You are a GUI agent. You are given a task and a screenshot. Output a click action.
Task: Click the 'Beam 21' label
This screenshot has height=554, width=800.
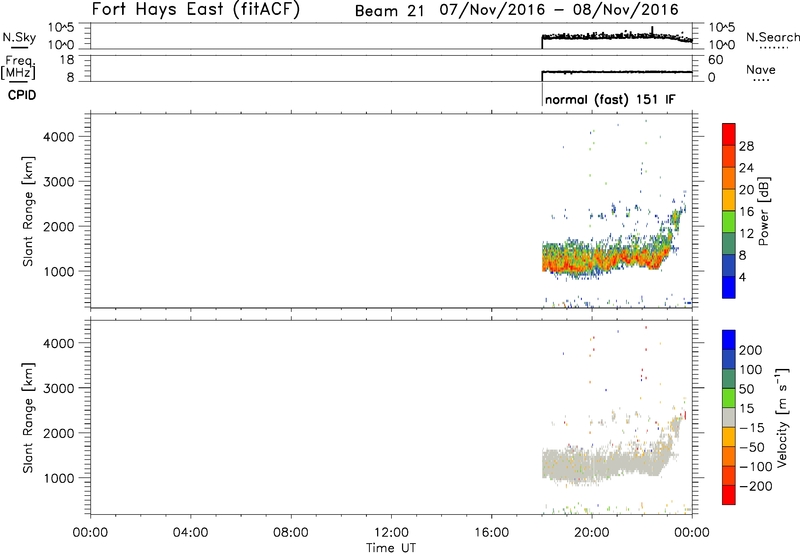pyautogui.click(x=389, y=11)
